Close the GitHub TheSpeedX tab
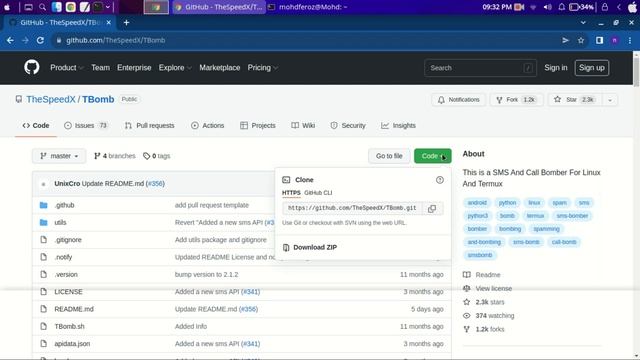Image resolution: width=640 pixels, height=360 pixels. click(109, 23)
